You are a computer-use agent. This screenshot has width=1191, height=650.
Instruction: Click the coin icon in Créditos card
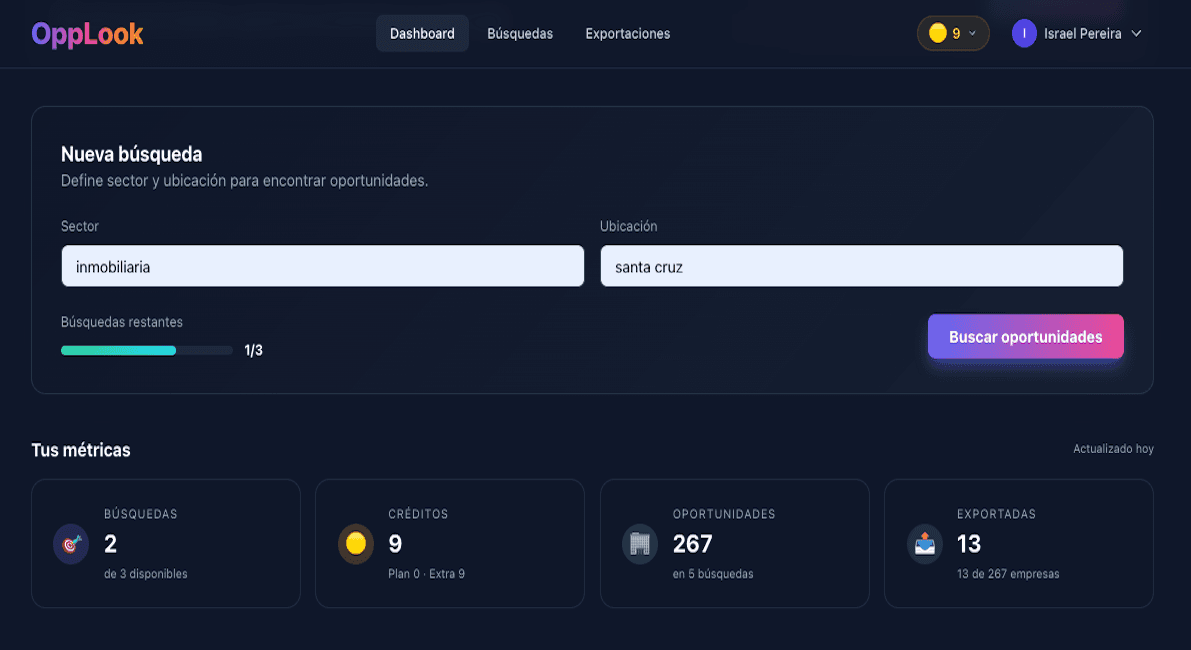[x=355, y=544]
